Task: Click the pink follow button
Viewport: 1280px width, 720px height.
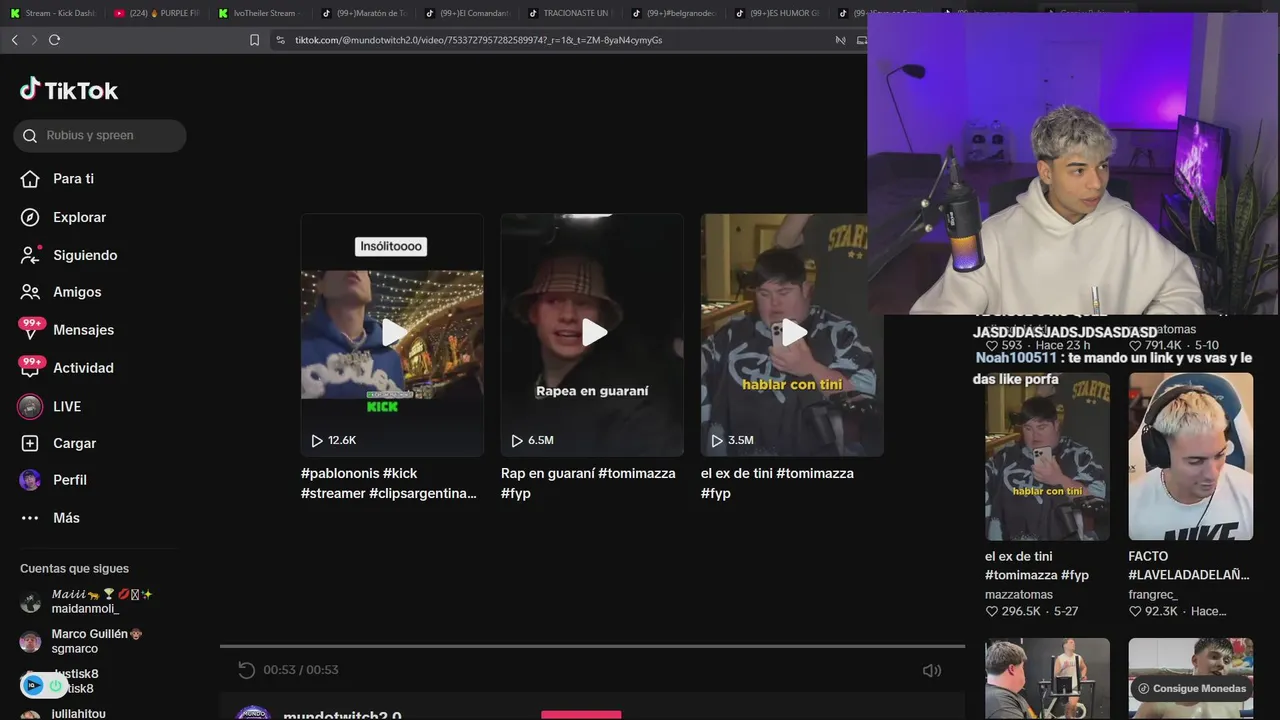Action: coord(581,715)
